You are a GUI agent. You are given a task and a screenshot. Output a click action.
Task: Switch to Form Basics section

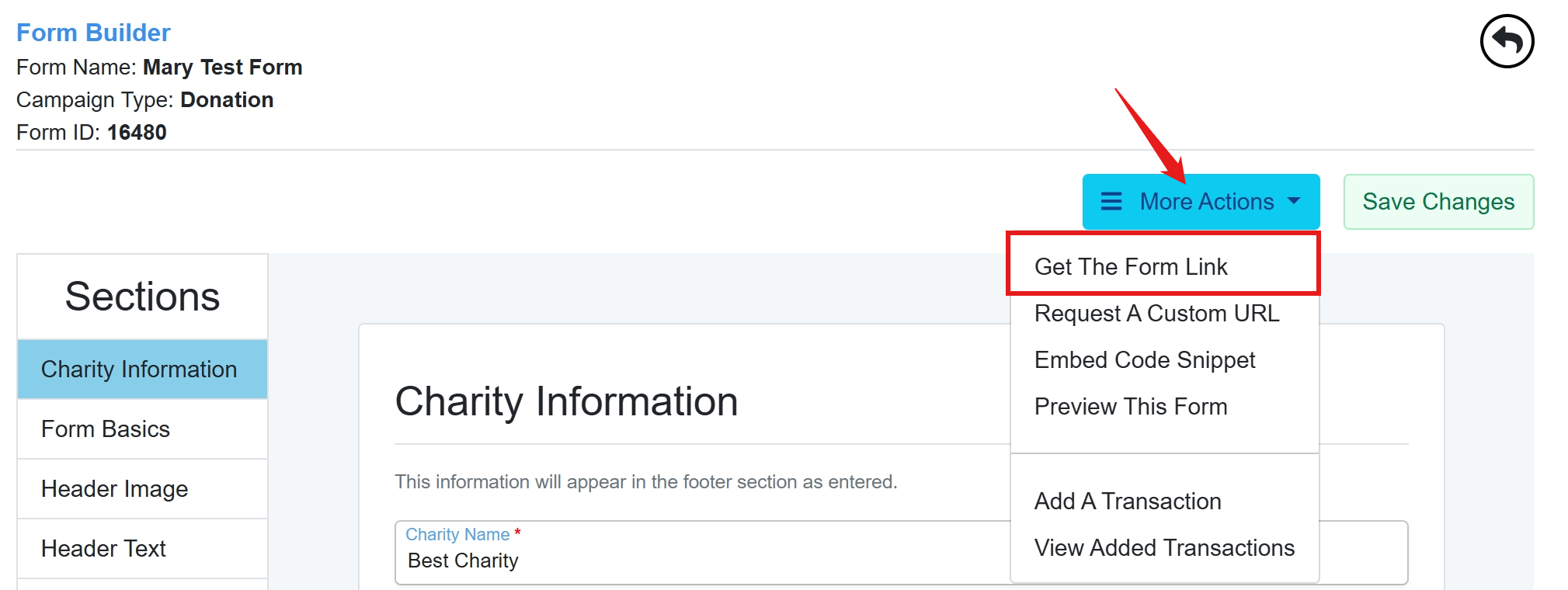pyautogui.click(x=143, y=429)
